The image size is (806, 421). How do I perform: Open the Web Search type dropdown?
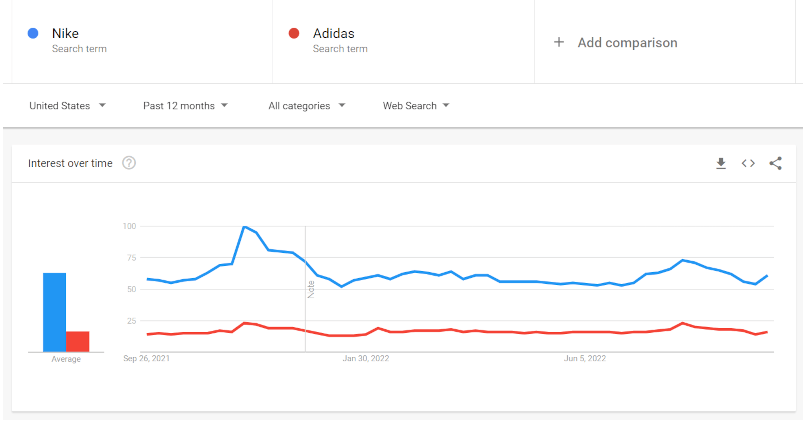[x=416, y=105]
